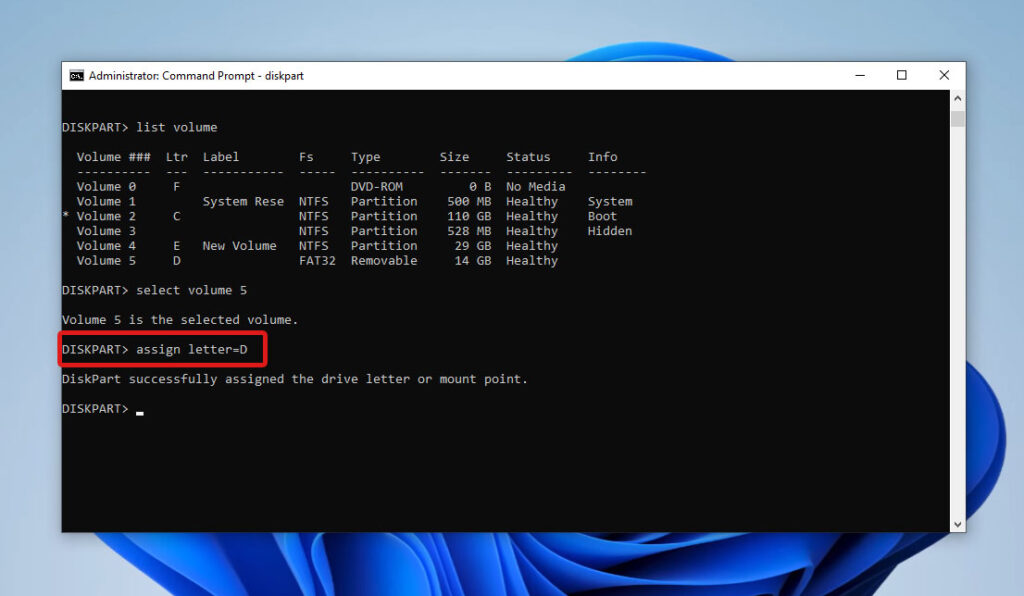Click the Volume 5 row in the list

pos(106,260)
